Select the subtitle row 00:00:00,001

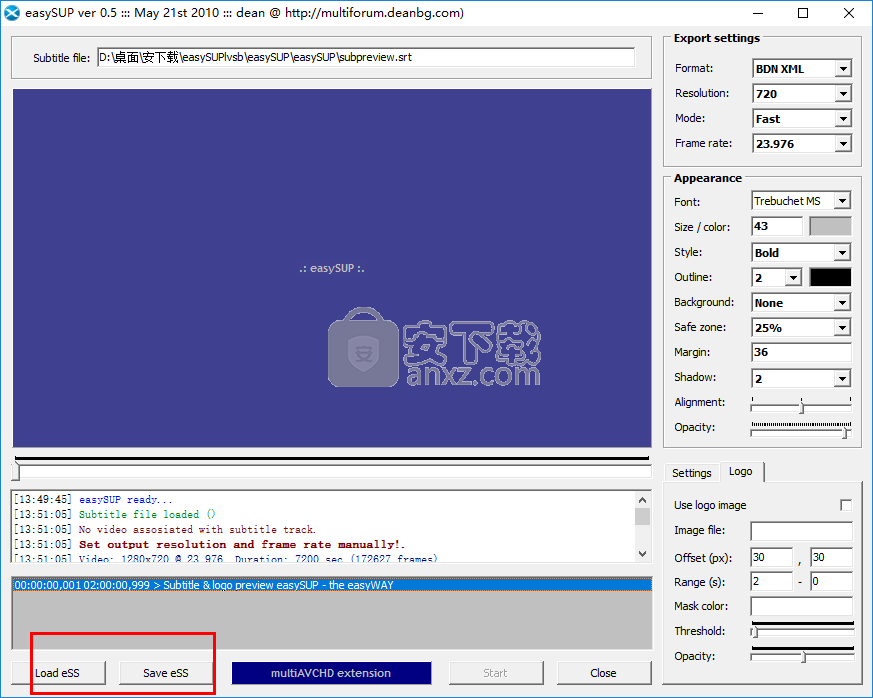tap(332, 585)
